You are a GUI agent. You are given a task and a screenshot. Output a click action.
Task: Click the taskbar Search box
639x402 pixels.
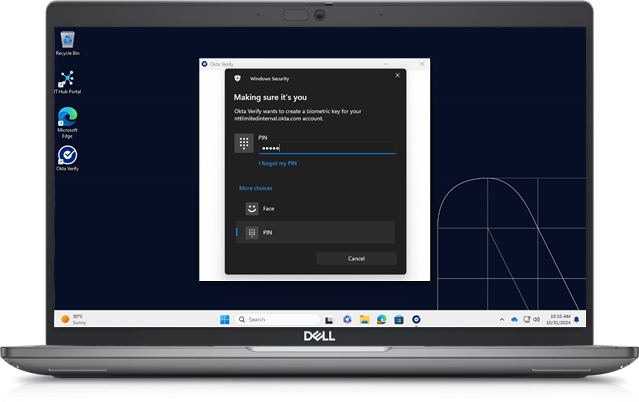270,319
